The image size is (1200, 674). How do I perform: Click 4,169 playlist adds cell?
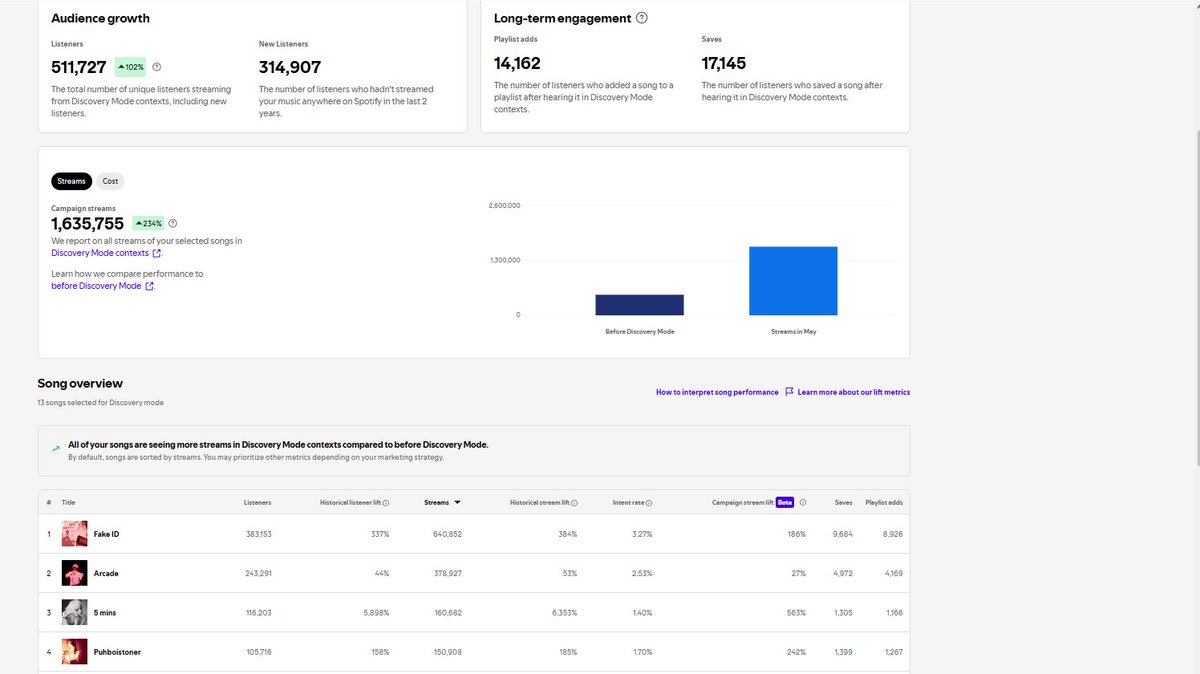tap(892, 573)
